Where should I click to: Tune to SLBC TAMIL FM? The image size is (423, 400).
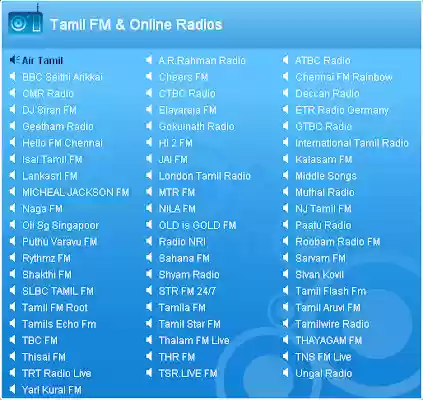coord(58,291)
